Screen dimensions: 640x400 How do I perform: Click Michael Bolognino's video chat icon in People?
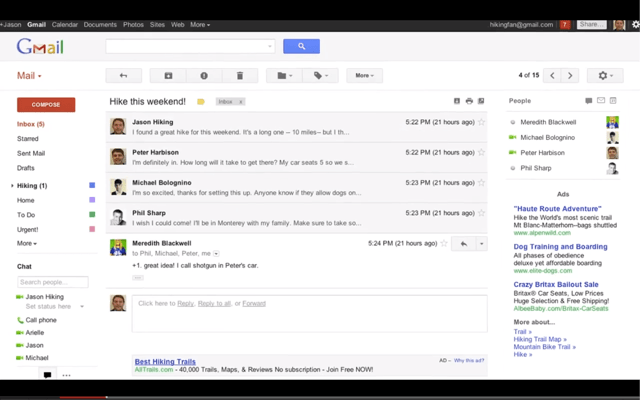point(513,138)
